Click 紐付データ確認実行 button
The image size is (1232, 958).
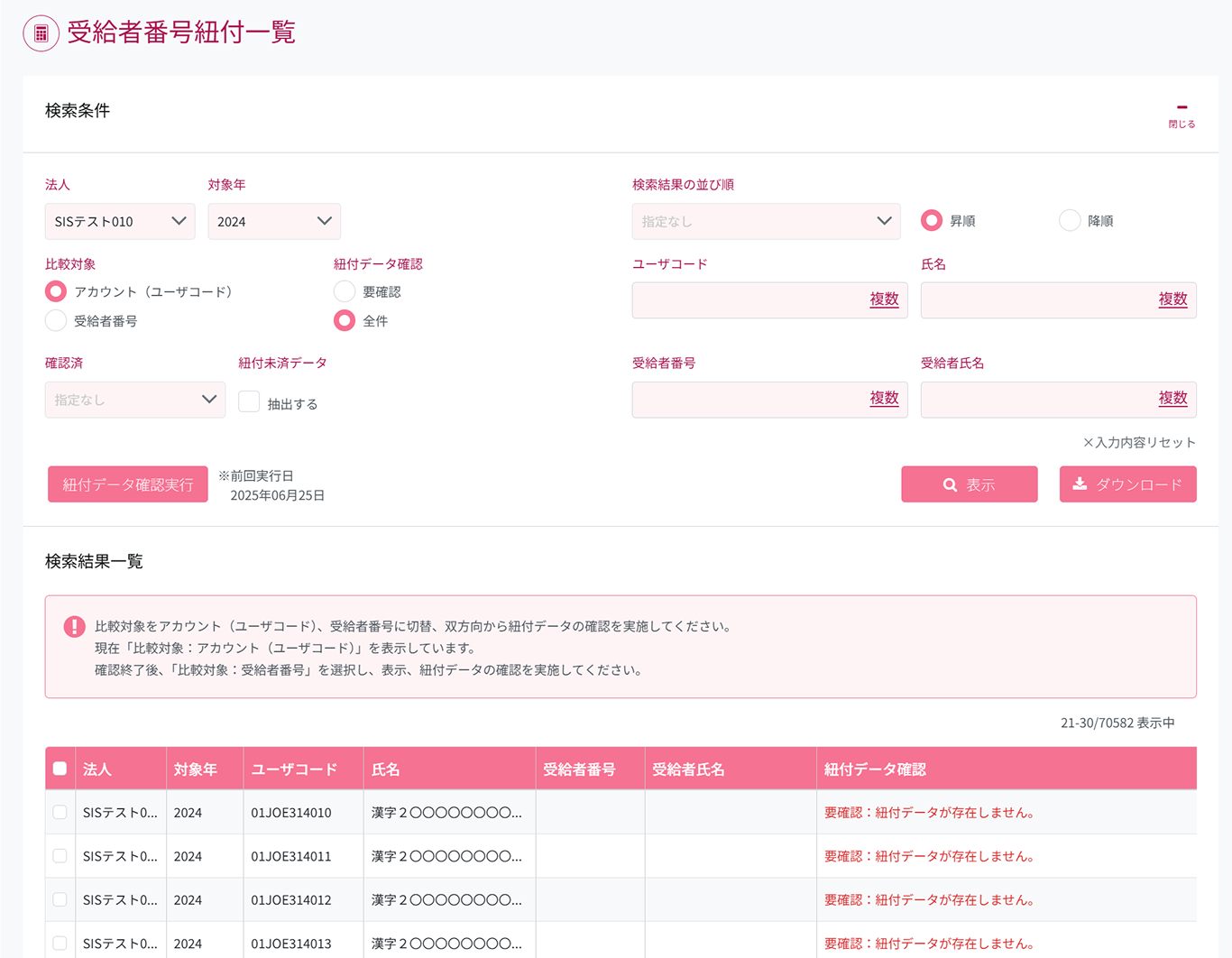[x=128, y=484]
